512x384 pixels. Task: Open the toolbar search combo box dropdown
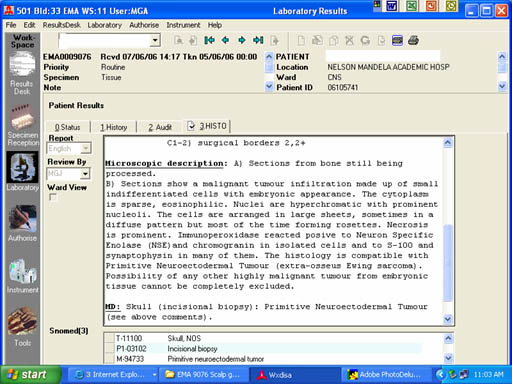click(155, 41)
